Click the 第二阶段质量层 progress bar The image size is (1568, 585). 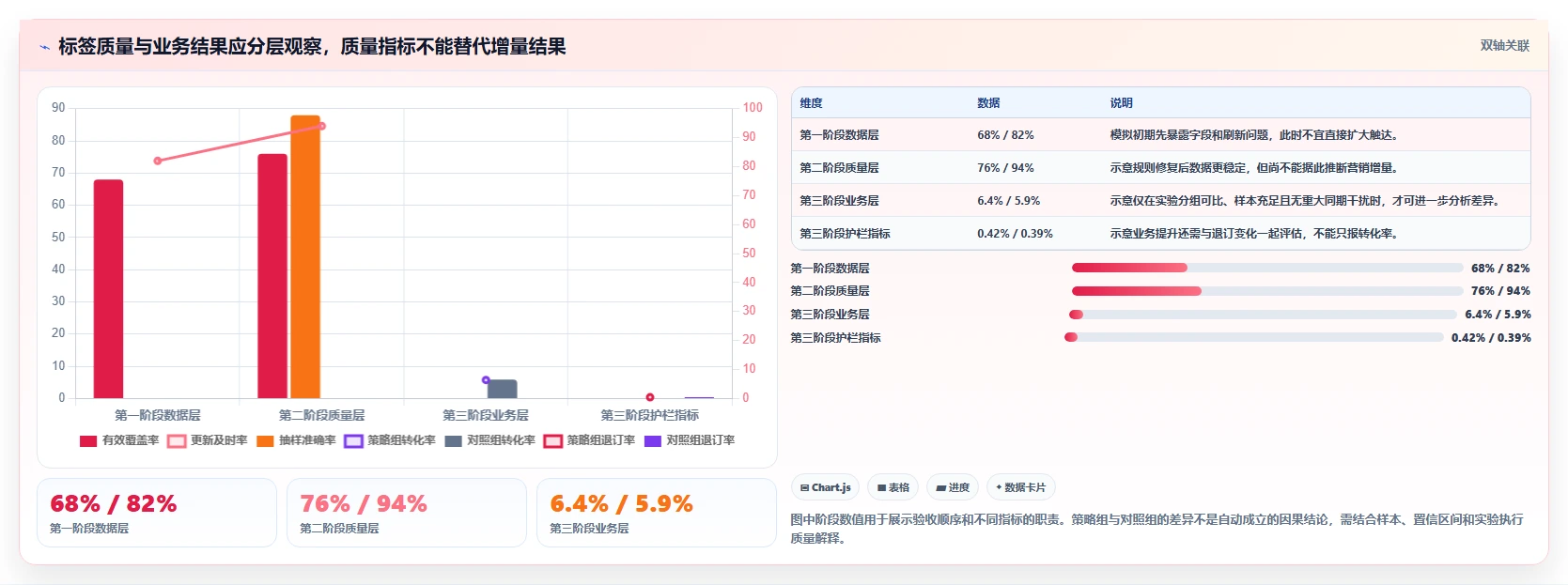click(x=1267, y=291)
